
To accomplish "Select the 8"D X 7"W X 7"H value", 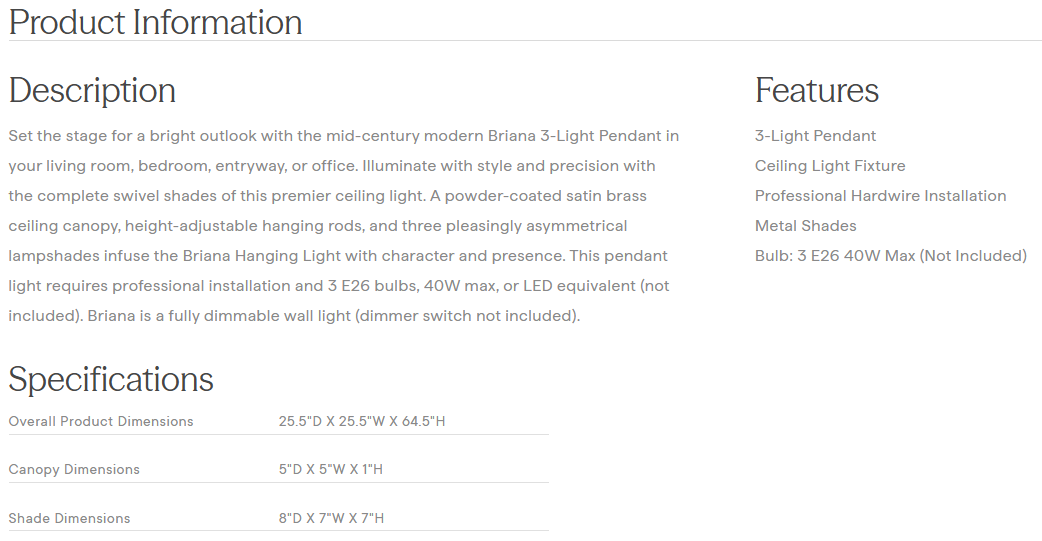I will pos(331,518).
